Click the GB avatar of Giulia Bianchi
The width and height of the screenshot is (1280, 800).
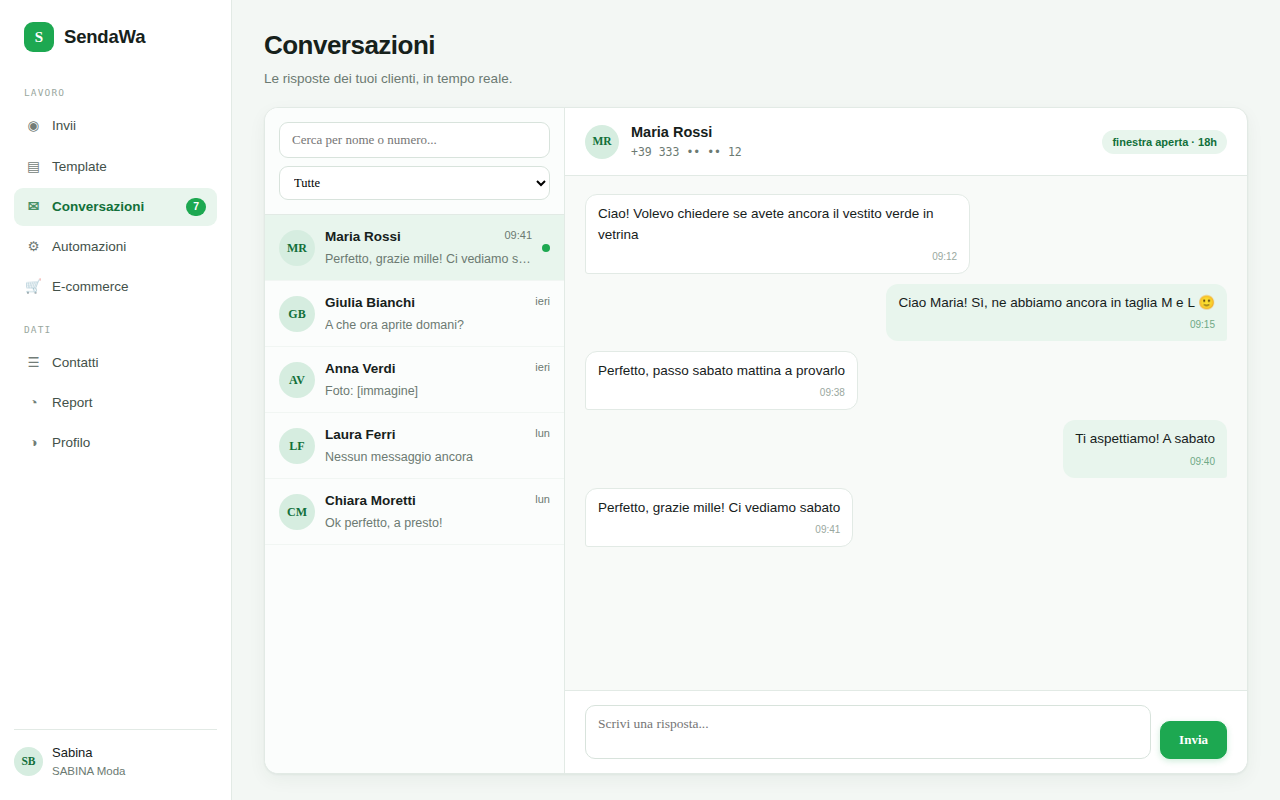point(297,314)
